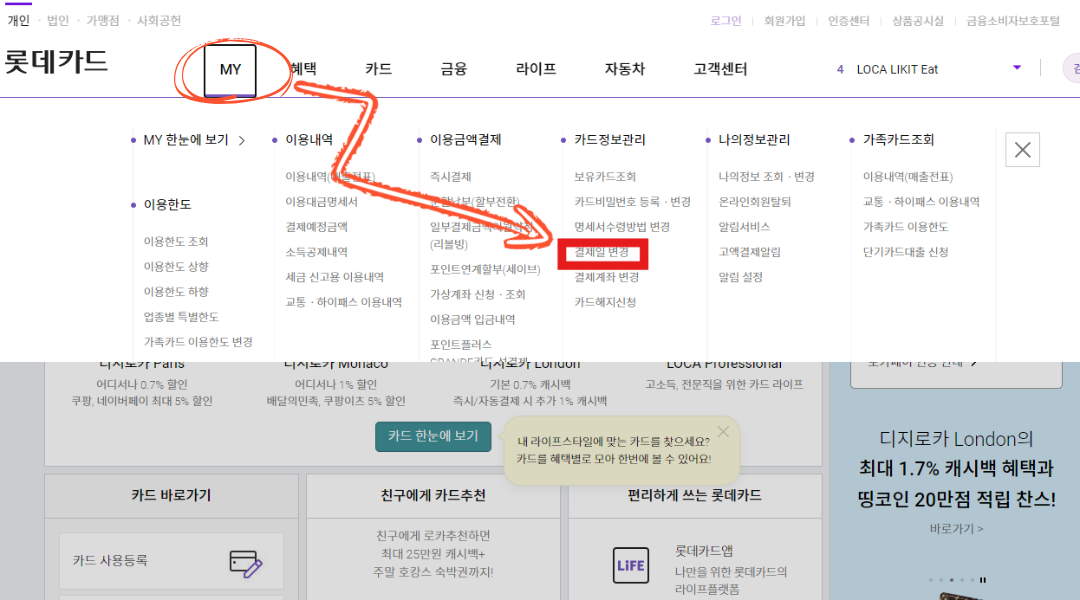Open 소득공제내역

pyautogui.click(x=317, y=251)
